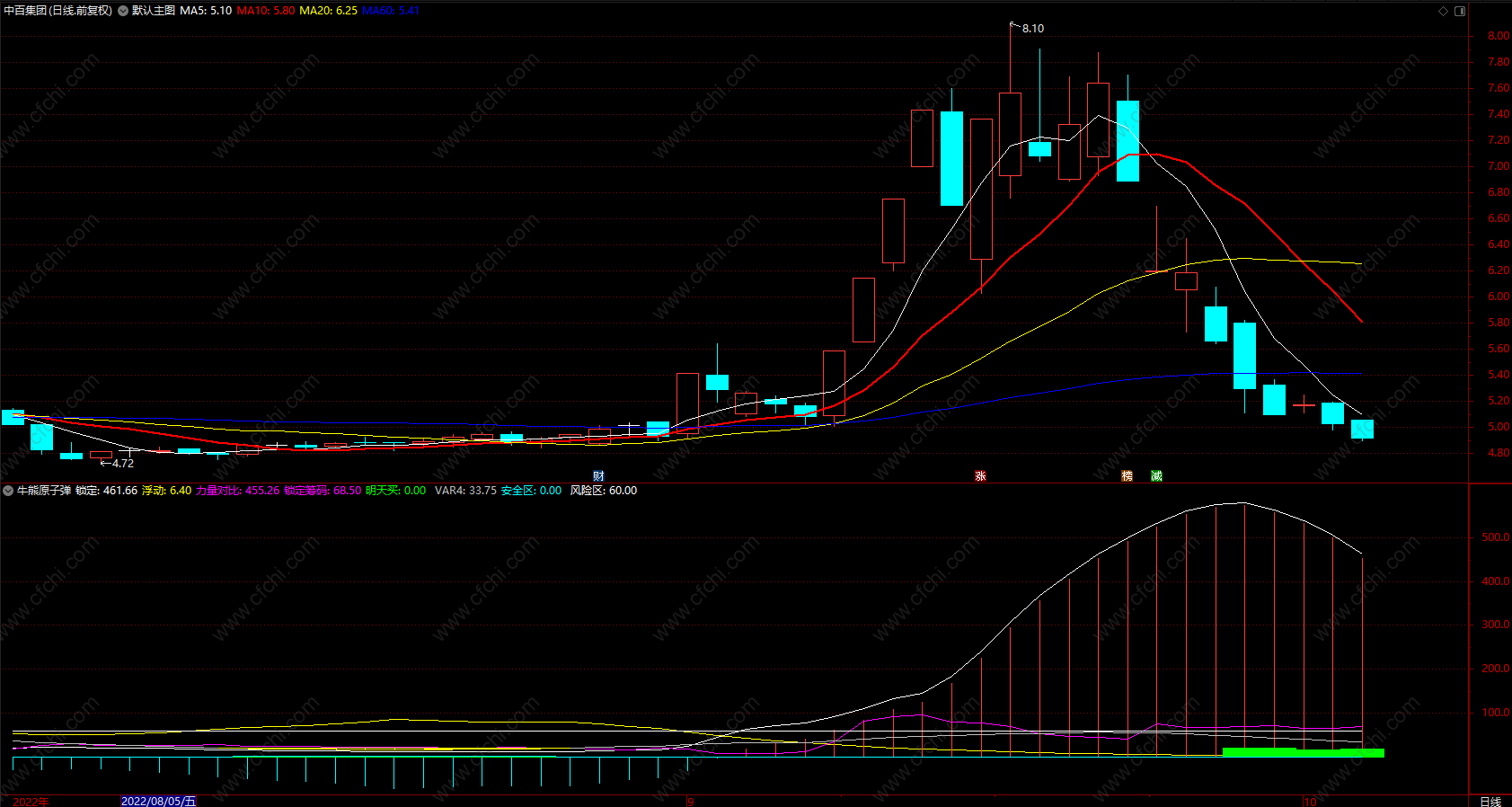Click the 4.72 low price label
This screenshot has width=1512, height=807.
(x=123, y=464)
